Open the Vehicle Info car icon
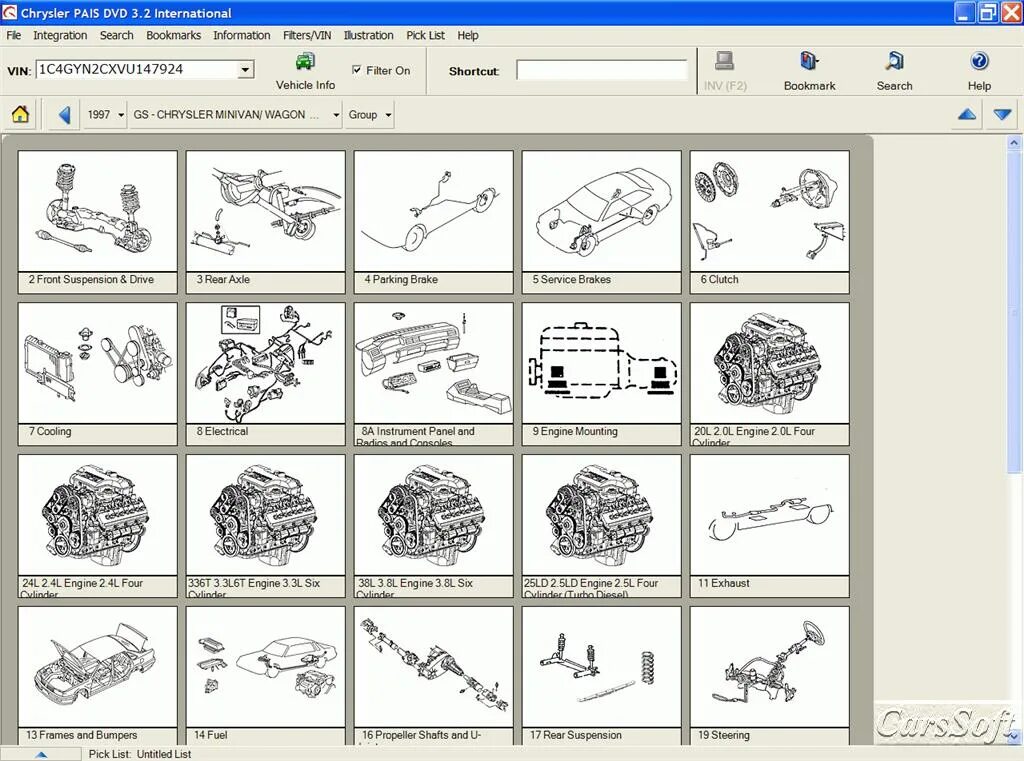Screen dimensions: 1024x761 coord(305,62)
